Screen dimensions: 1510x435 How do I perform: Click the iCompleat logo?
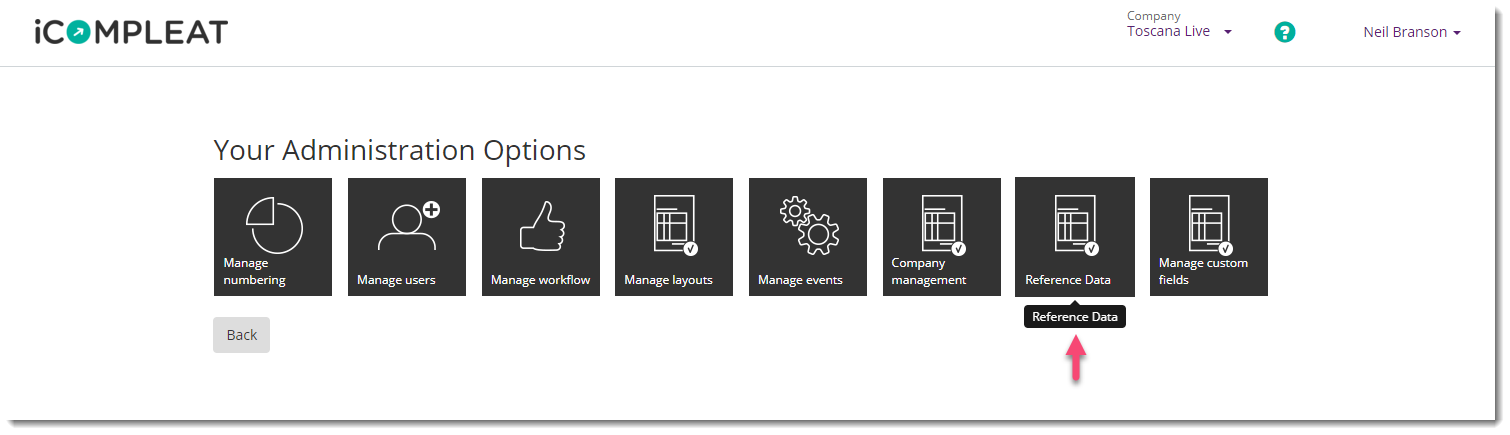pos(131,32)
